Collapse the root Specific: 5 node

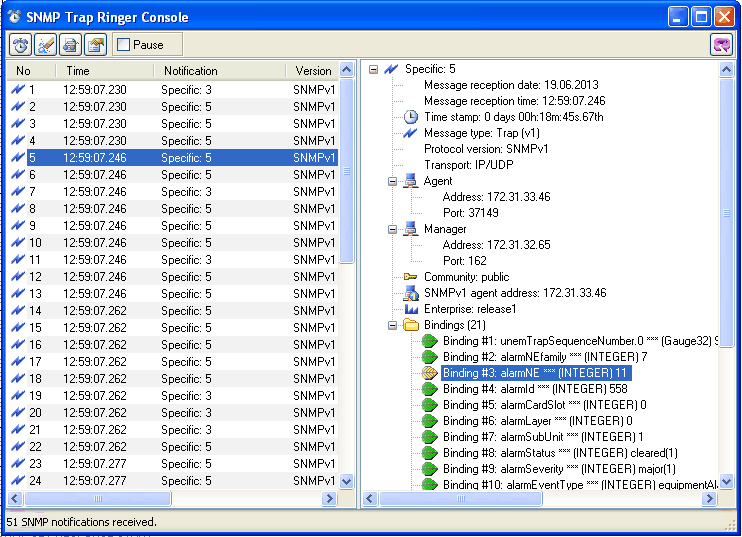374,69
